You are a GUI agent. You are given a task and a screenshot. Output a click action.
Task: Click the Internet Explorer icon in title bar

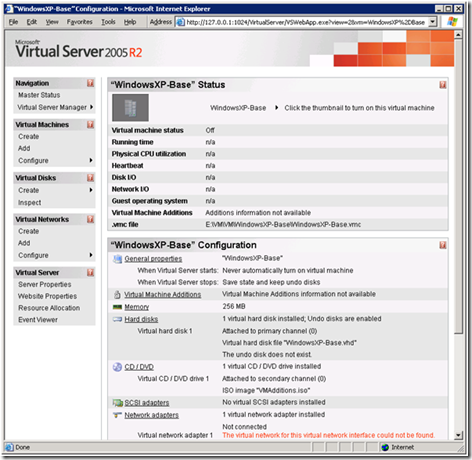pyautogui.click(x=8, y=9)
